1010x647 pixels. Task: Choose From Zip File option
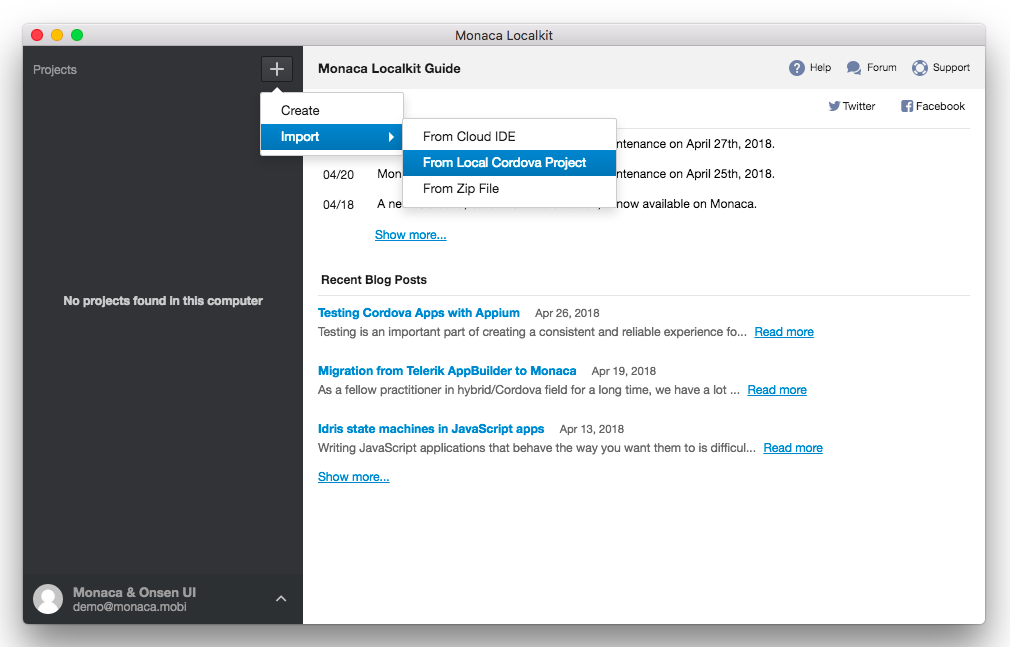click(x=460, y=188)
